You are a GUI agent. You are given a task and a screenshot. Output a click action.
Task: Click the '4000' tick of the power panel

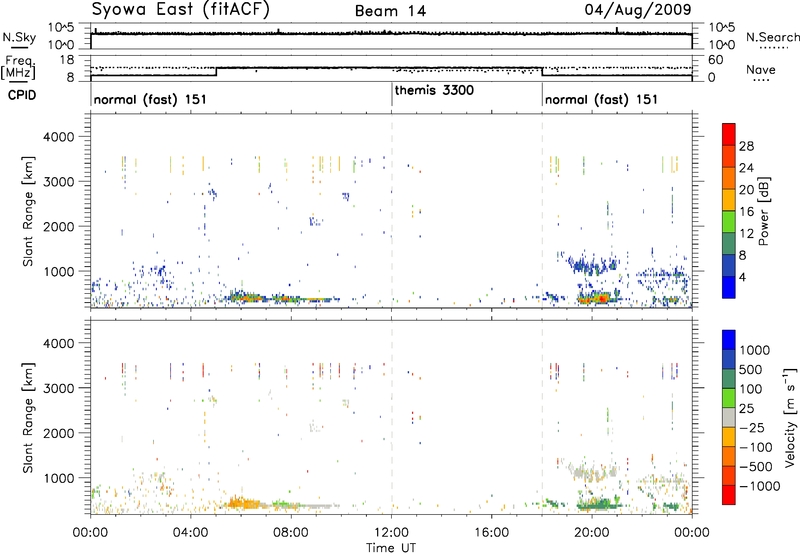click(58, 137)
